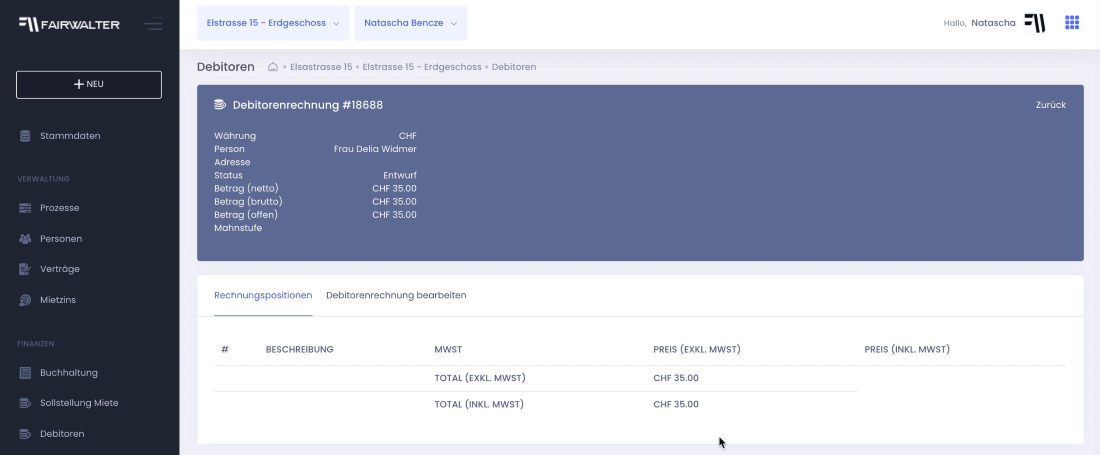Open the Natascha profile logo avatar

point(1035,23)
